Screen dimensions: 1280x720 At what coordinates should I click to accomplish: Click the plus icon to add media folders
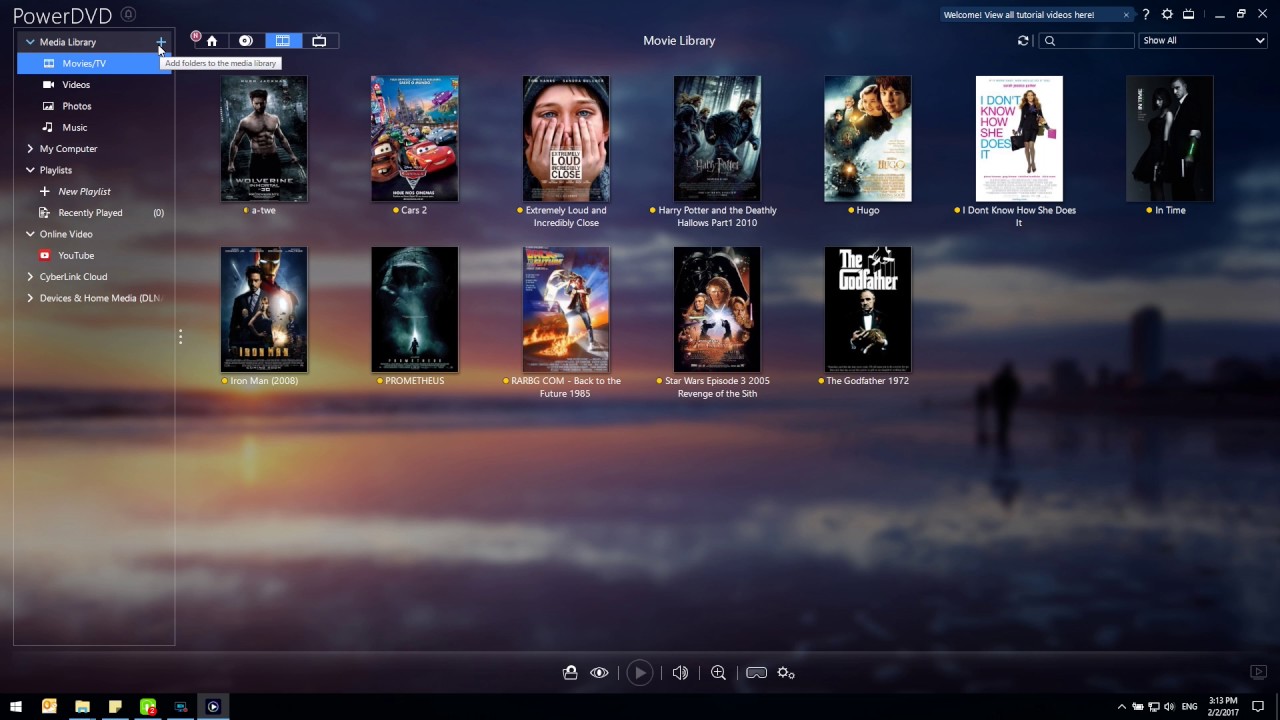(161, 42)
